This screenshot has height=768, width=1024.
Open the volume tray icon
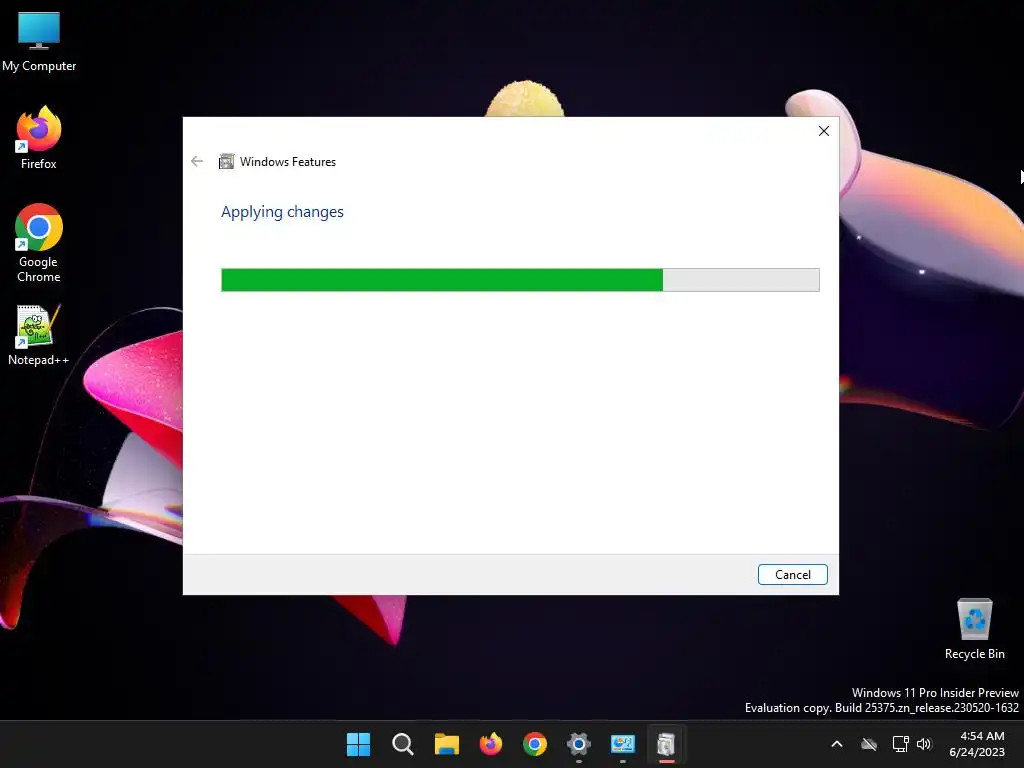coord(924,744)
